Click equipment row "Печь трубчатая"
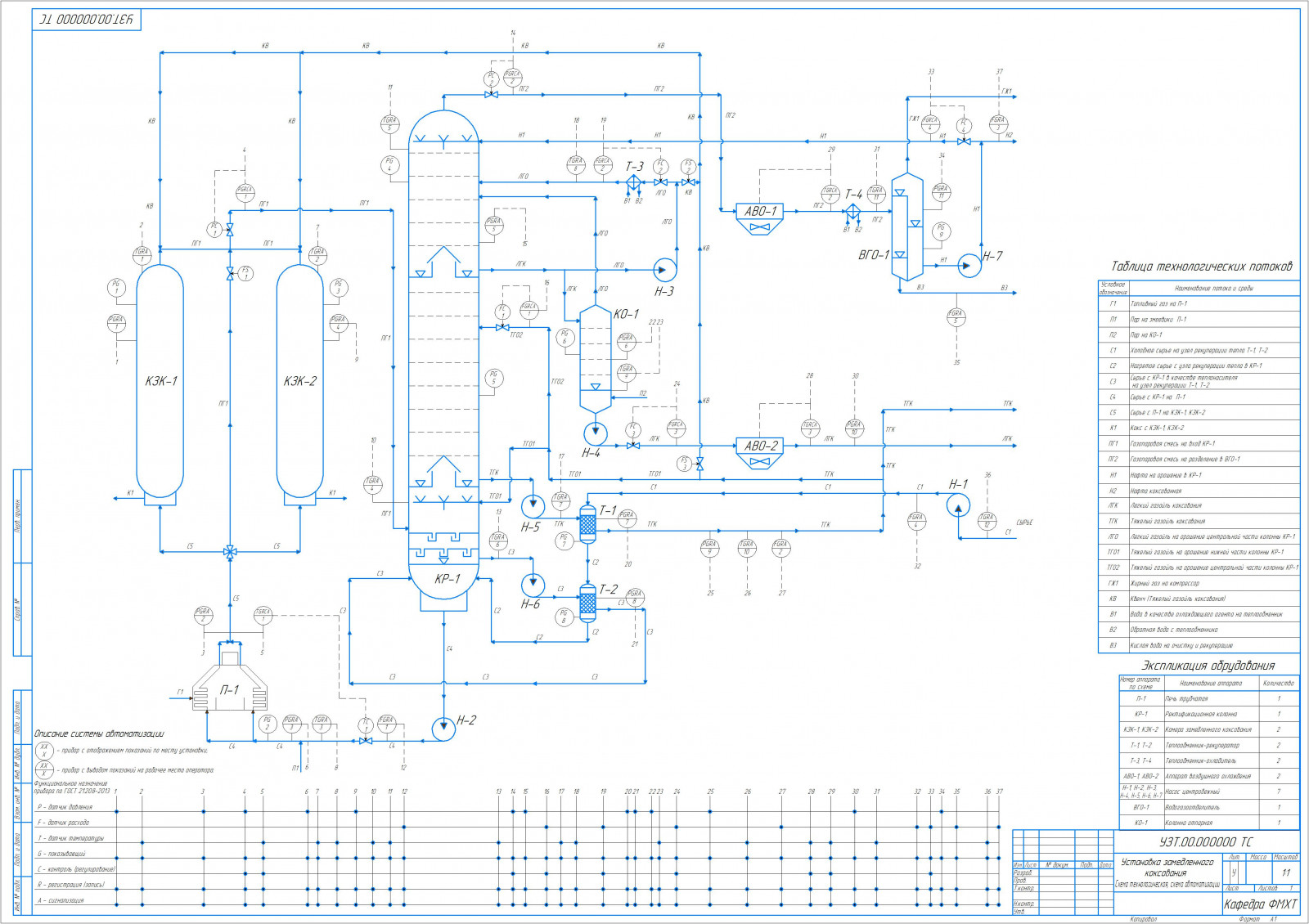Screen dimensions: 1309x924 click(x=1208, y=698)
